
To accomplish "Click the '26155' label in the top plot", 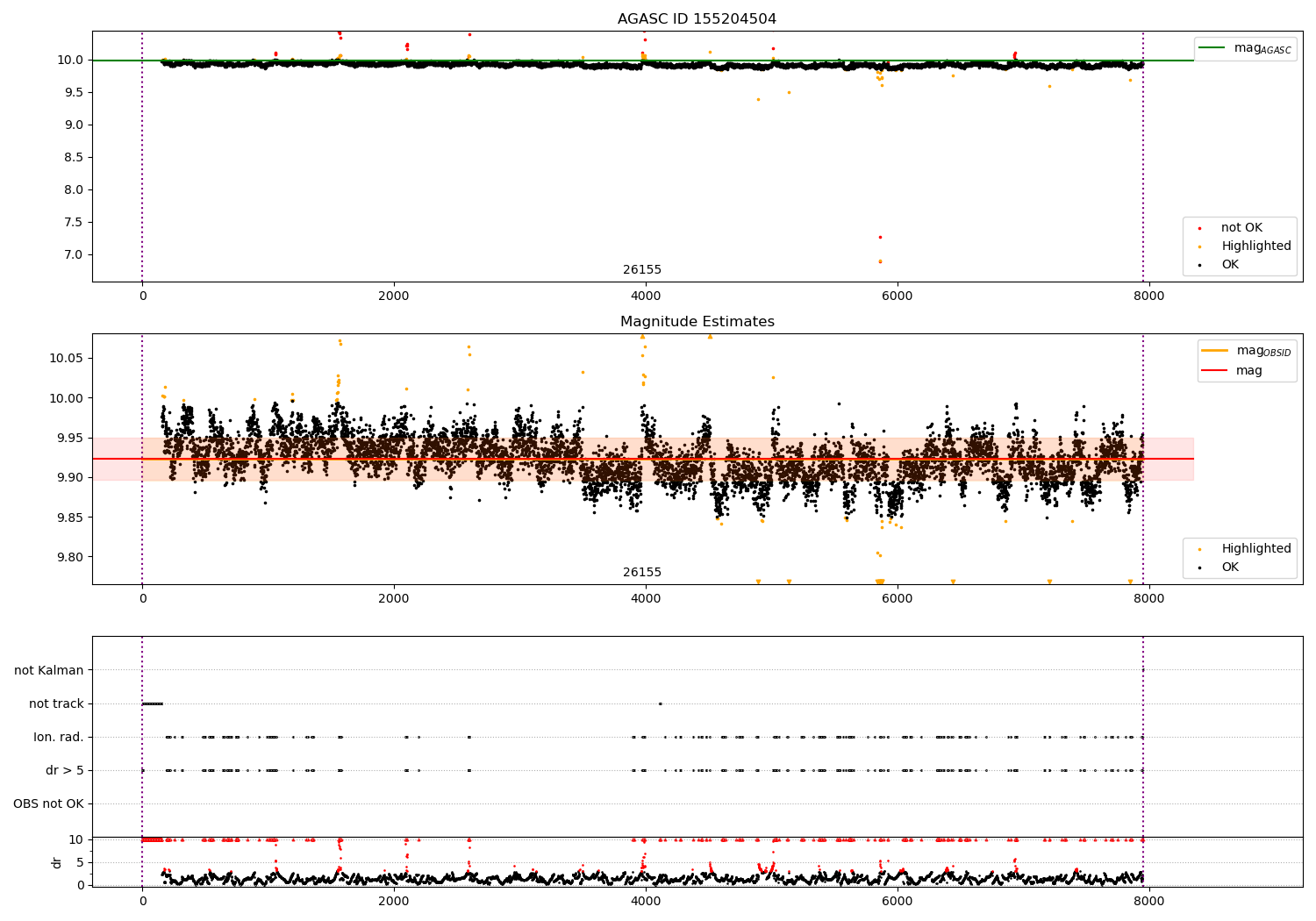I will tap(642, 270).
